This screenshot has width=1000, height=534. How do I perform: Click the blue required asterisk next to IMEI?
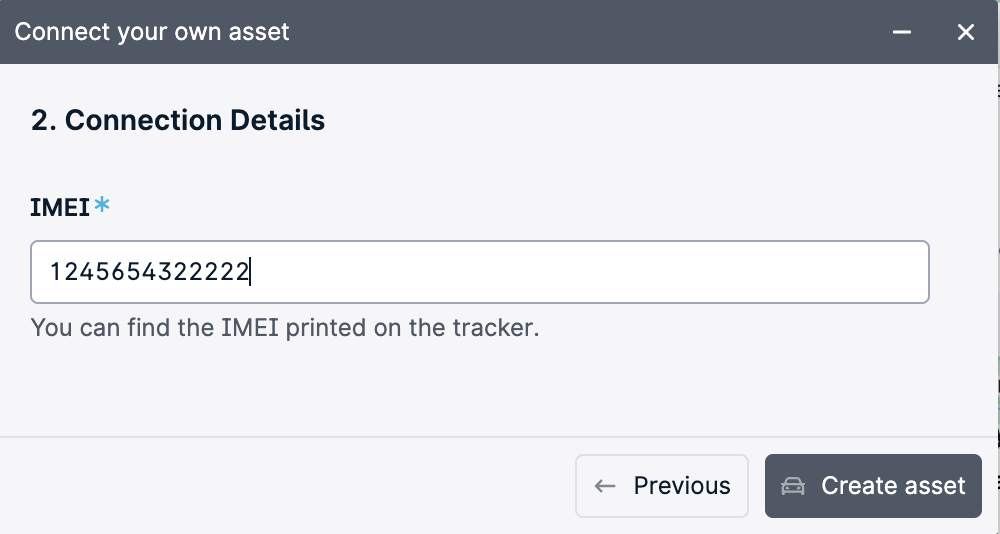[x=102, y=205]
